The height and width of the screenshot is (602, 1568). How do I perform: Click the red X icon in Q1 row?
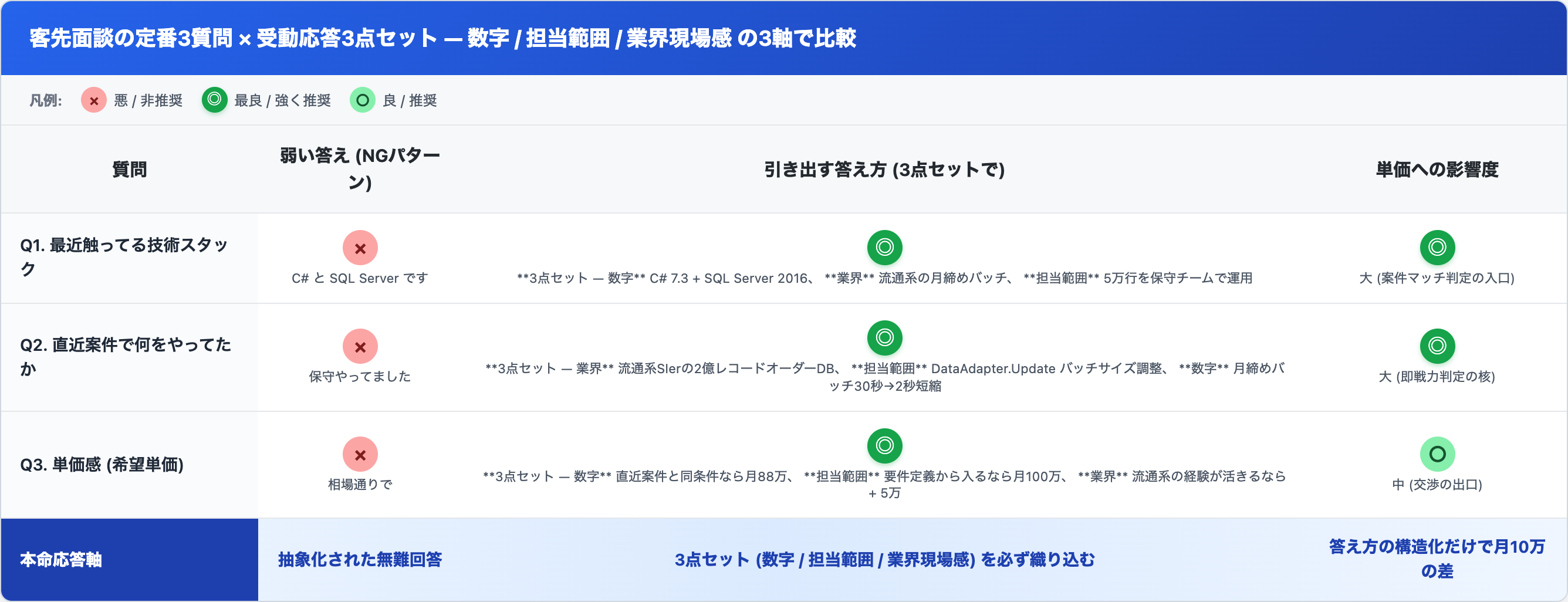click(x=360, y=248)
